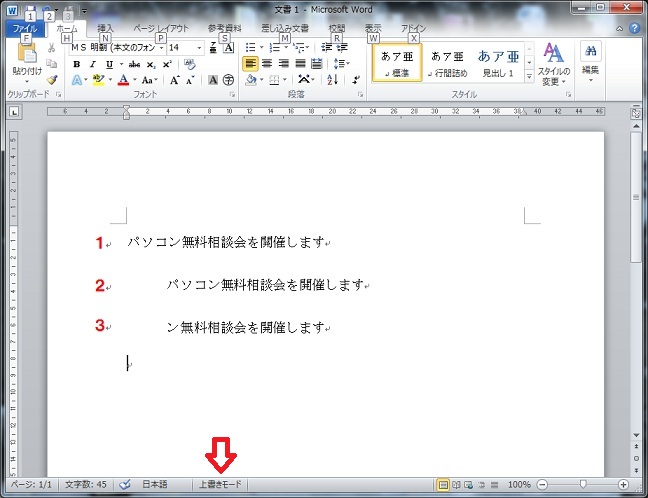Click the Sort A-Z icon
This screenshot has width=648, height=498.
click(332, 79)
